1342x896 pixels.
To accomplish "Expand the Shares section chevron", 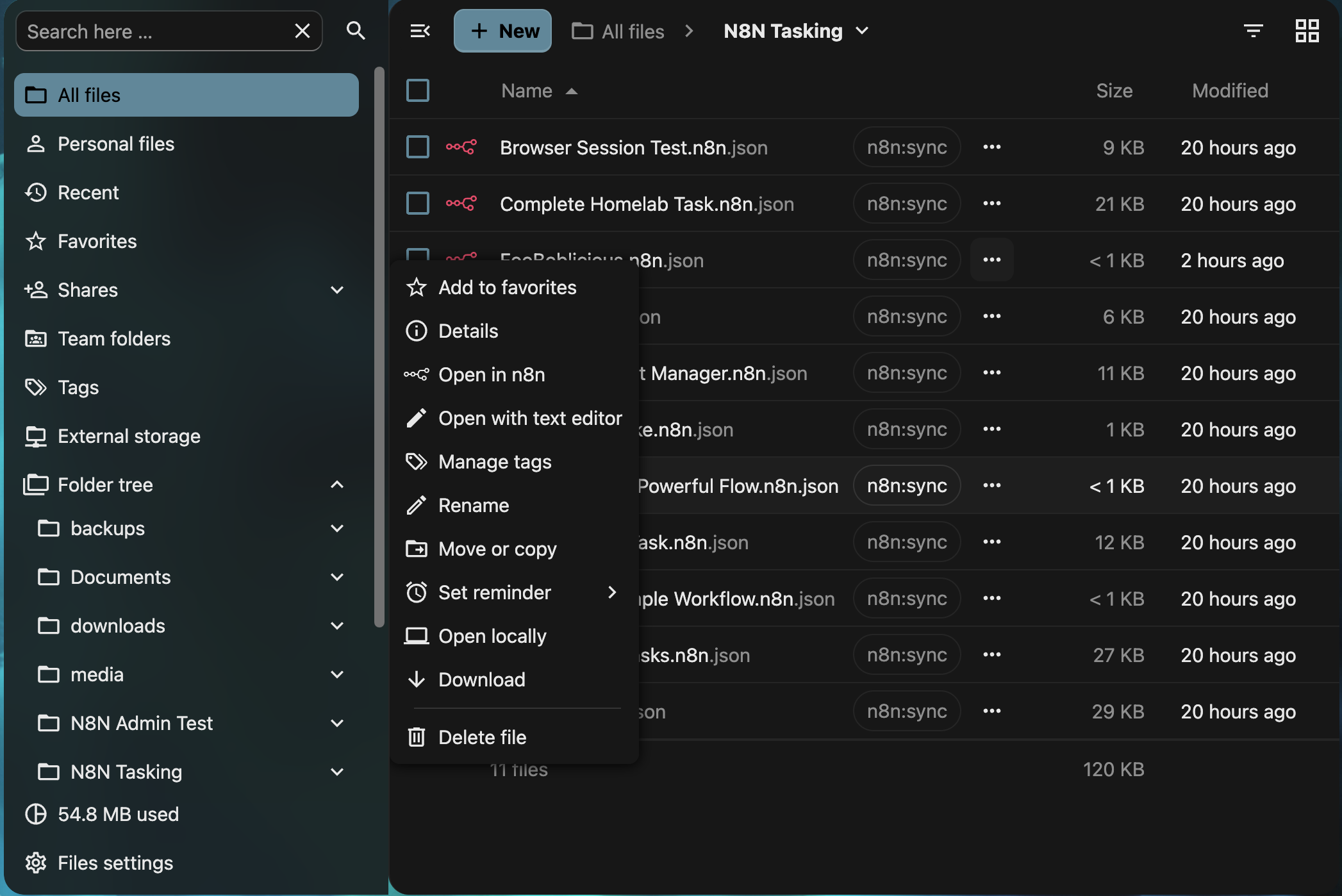I will pos(337,290).
